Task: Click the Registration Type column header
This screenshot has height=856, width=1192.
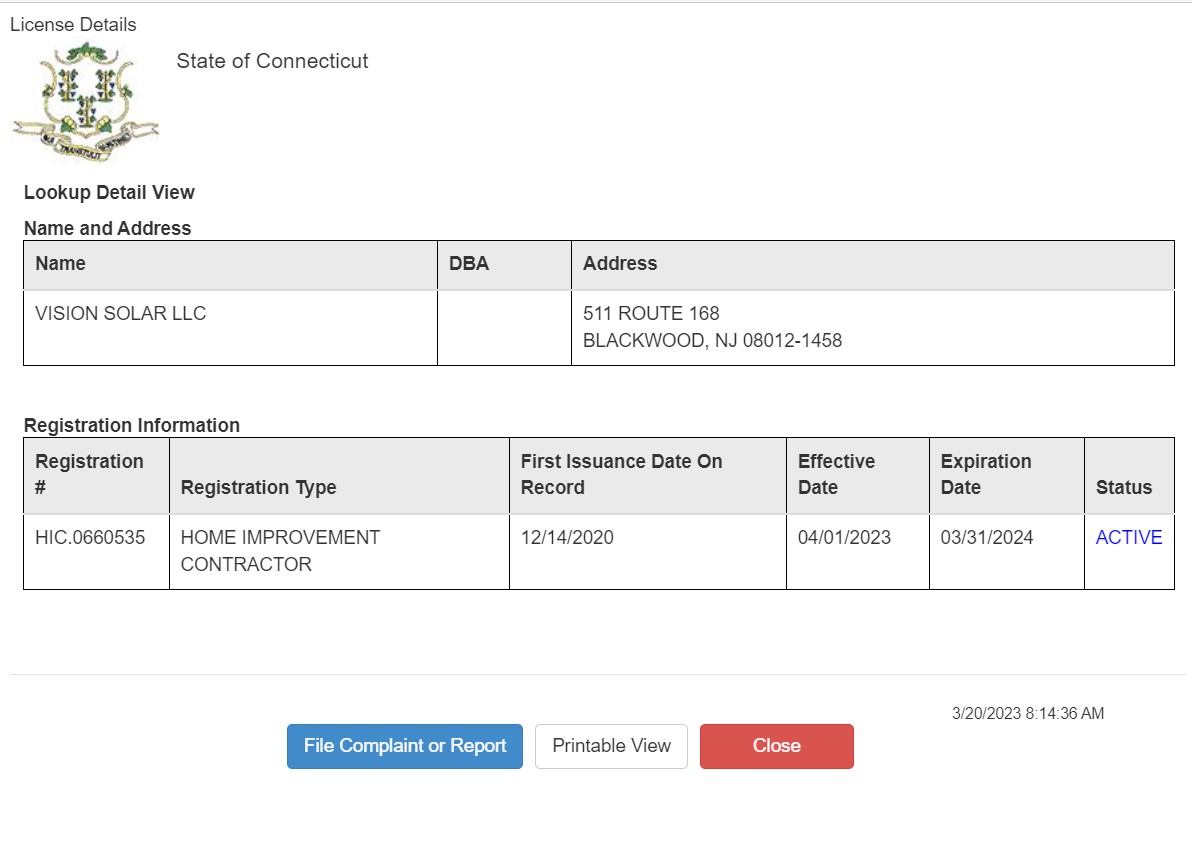Action: coord(258,488)
